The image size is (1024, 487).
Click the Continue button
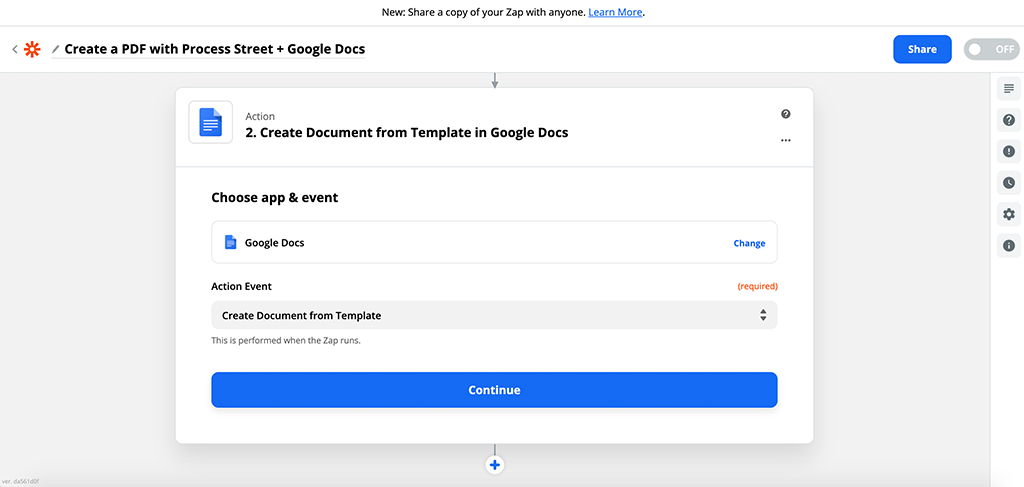[494, 390]
